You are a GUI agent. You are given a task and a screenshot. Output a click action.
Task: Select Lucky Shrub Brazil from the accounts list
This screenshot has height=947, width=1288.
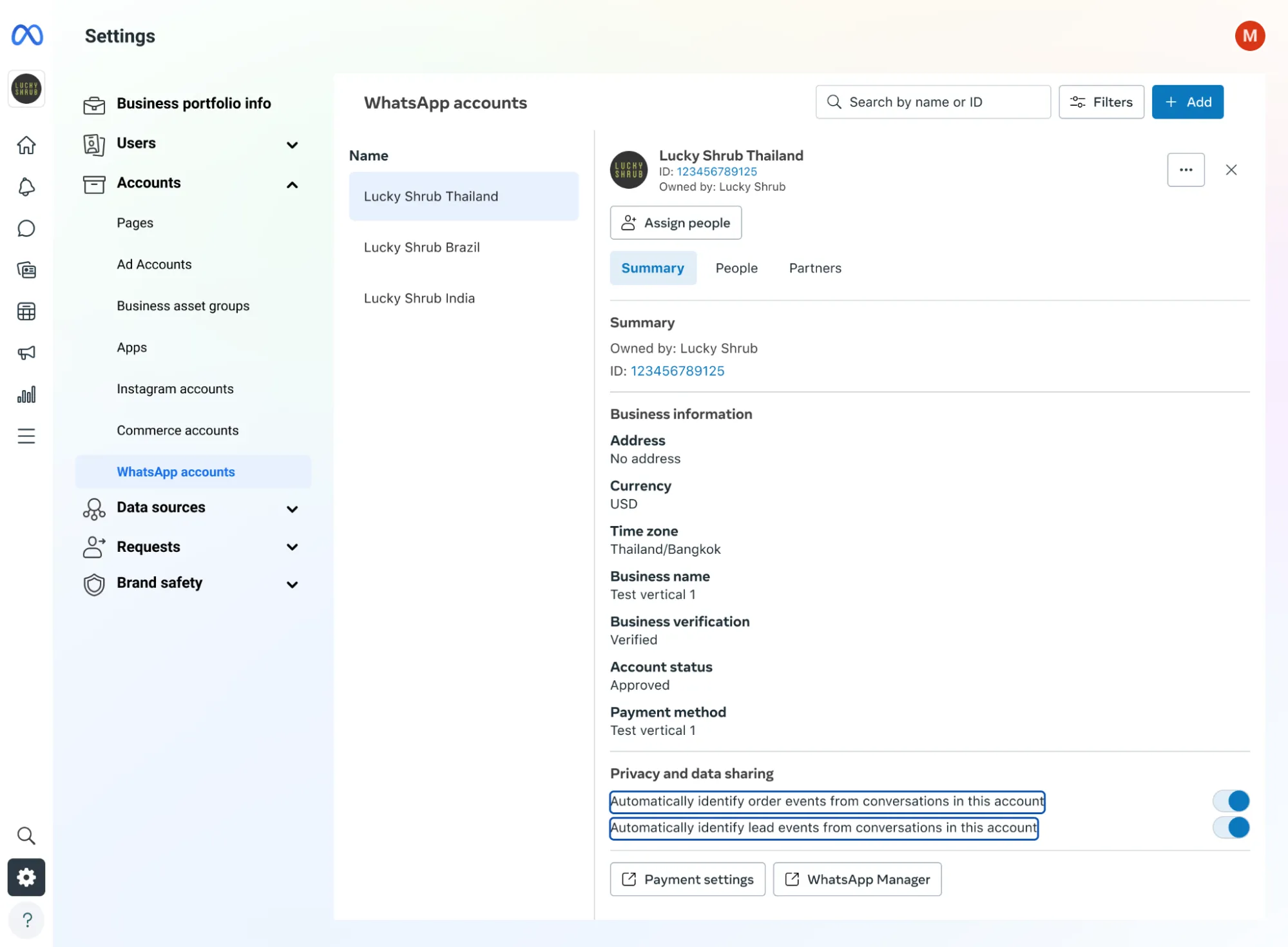tap(421, 247)
